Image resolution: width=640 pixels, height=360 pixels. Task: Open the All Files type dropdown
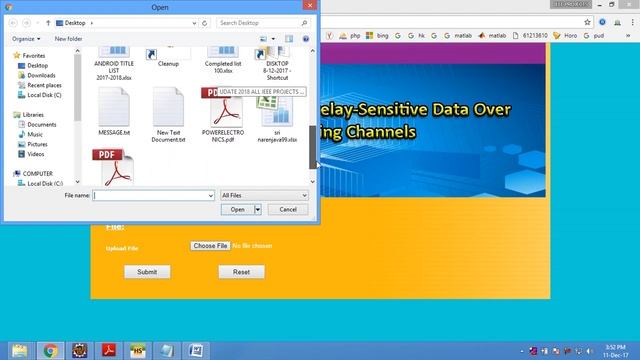click(304, 196)
